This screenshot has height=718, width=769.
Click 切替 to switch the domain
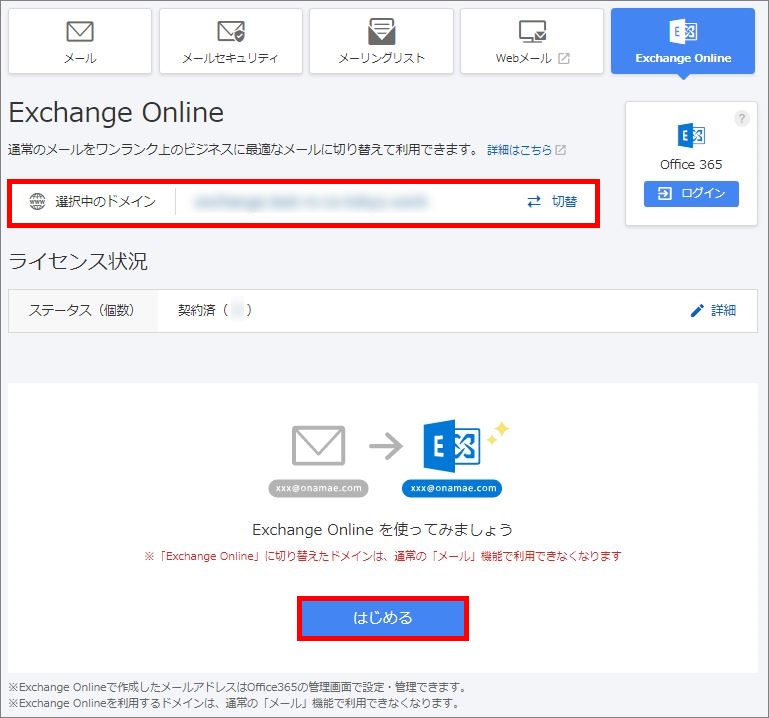(x=564, y=201)
